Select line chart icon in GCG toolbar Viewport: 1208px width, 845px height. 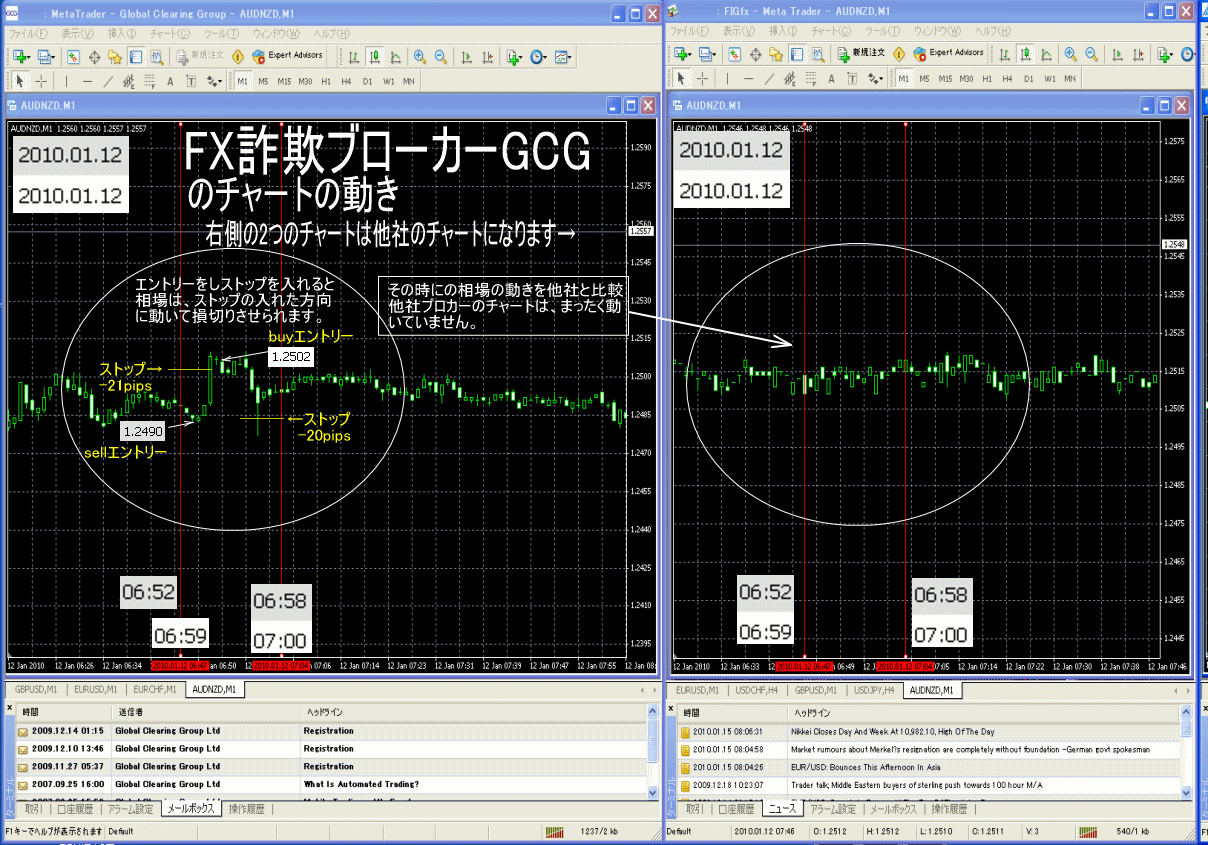(396, 57)
